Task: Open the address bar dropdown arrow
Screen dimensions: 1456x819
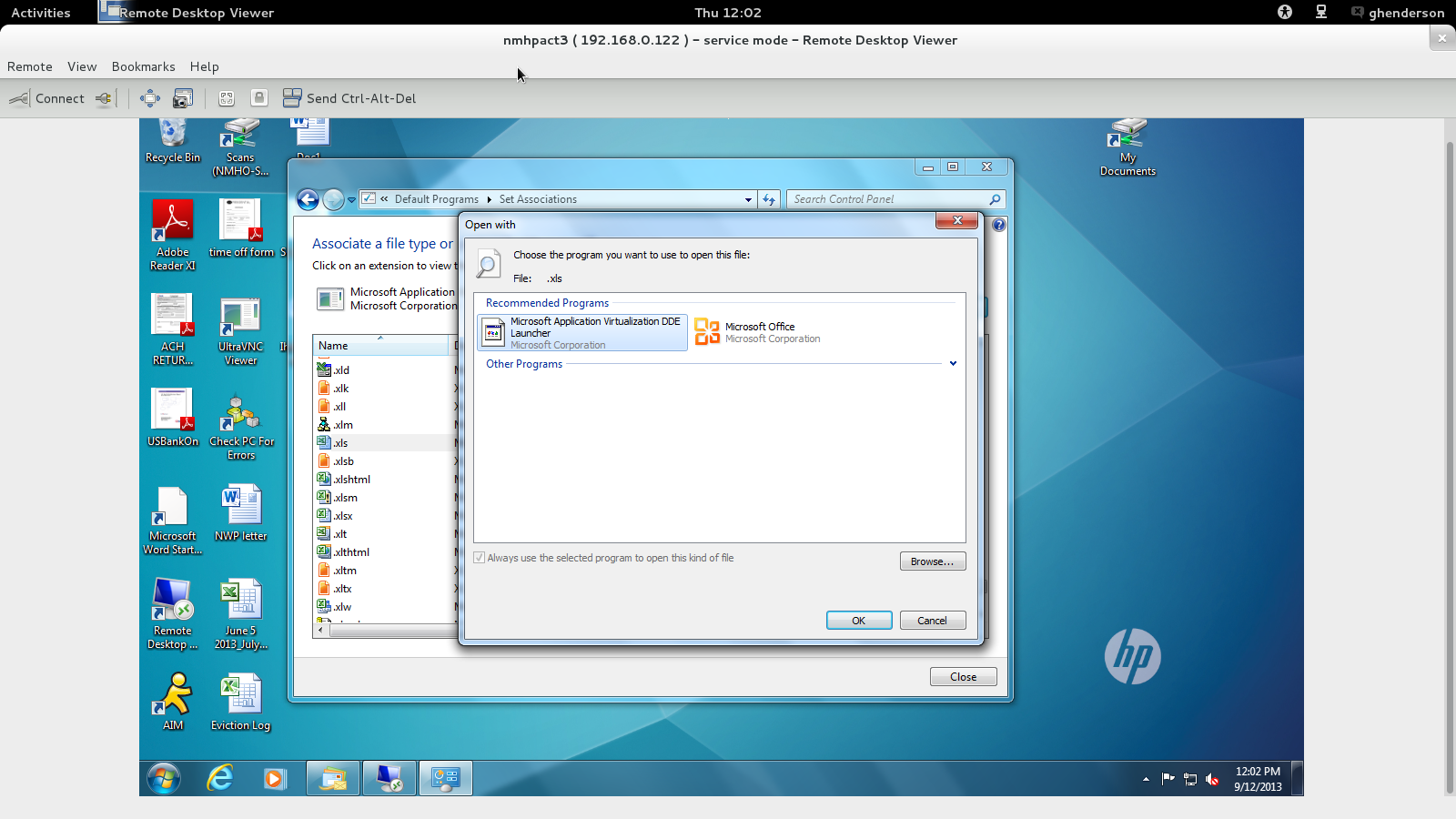Action: (748, 199)
